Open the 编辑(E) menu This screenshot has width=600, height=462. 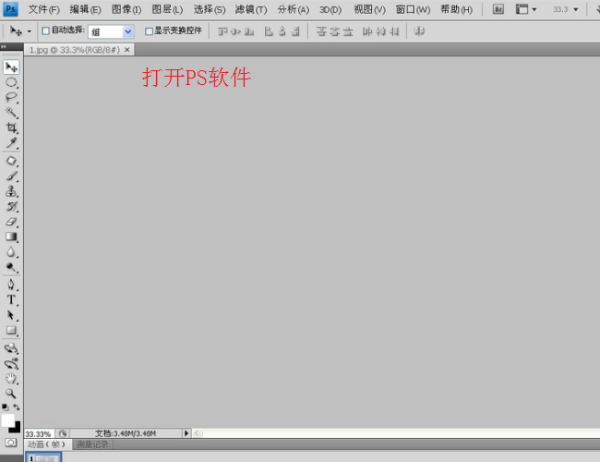pyautogui.click(x=85, y=10)
